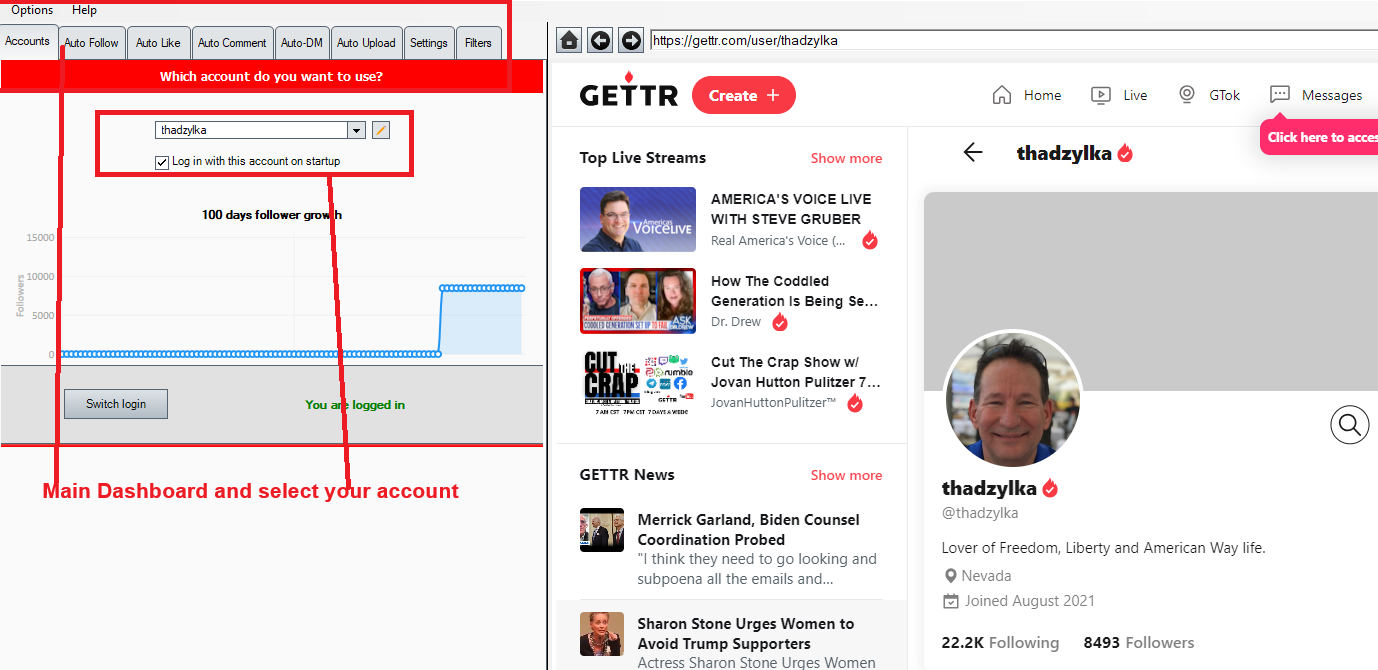This screenshot has height=670, width=1378.
Task: Open the Options menu
Action: click(32, 10)
